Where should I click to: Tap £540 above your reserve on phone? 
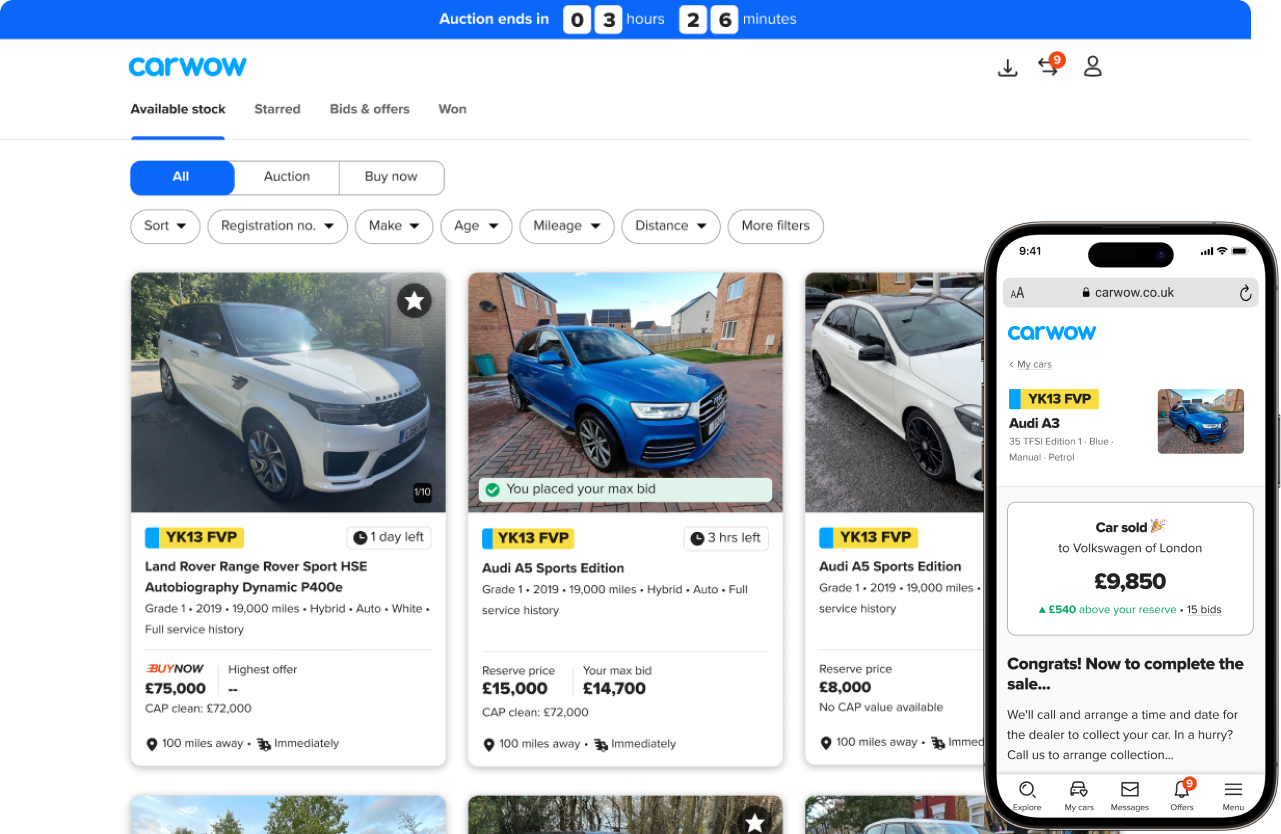[x=1107, y=610]
